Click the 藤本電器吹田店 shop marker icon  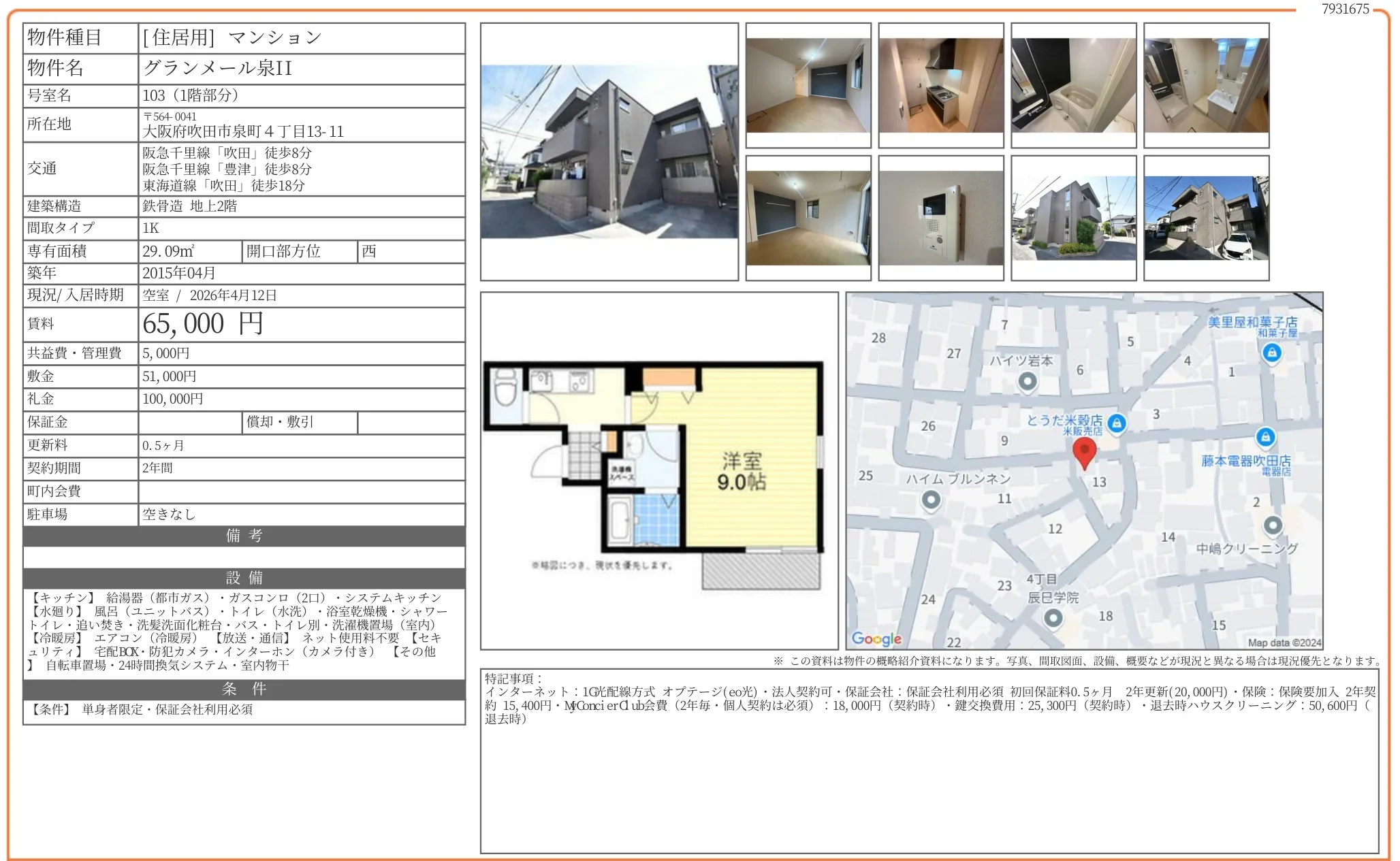1265,437
